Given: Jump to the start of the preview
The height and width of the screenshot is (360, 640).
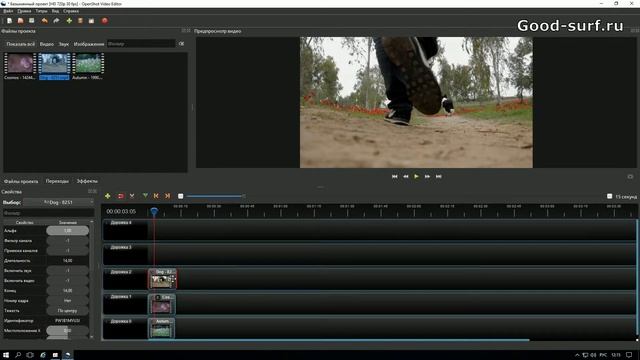Looking at the screenshot, I should click(394, 177).
